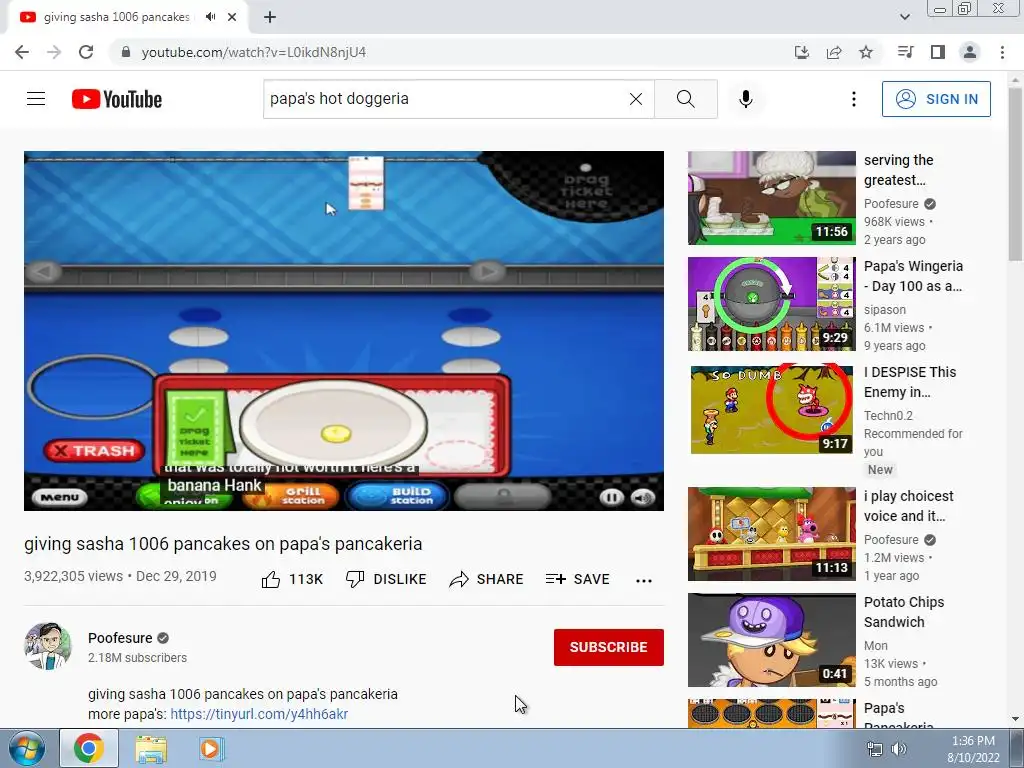Expand the tab search chevron
Viewport: 1024px width, 768px height.
pos(904,17)
